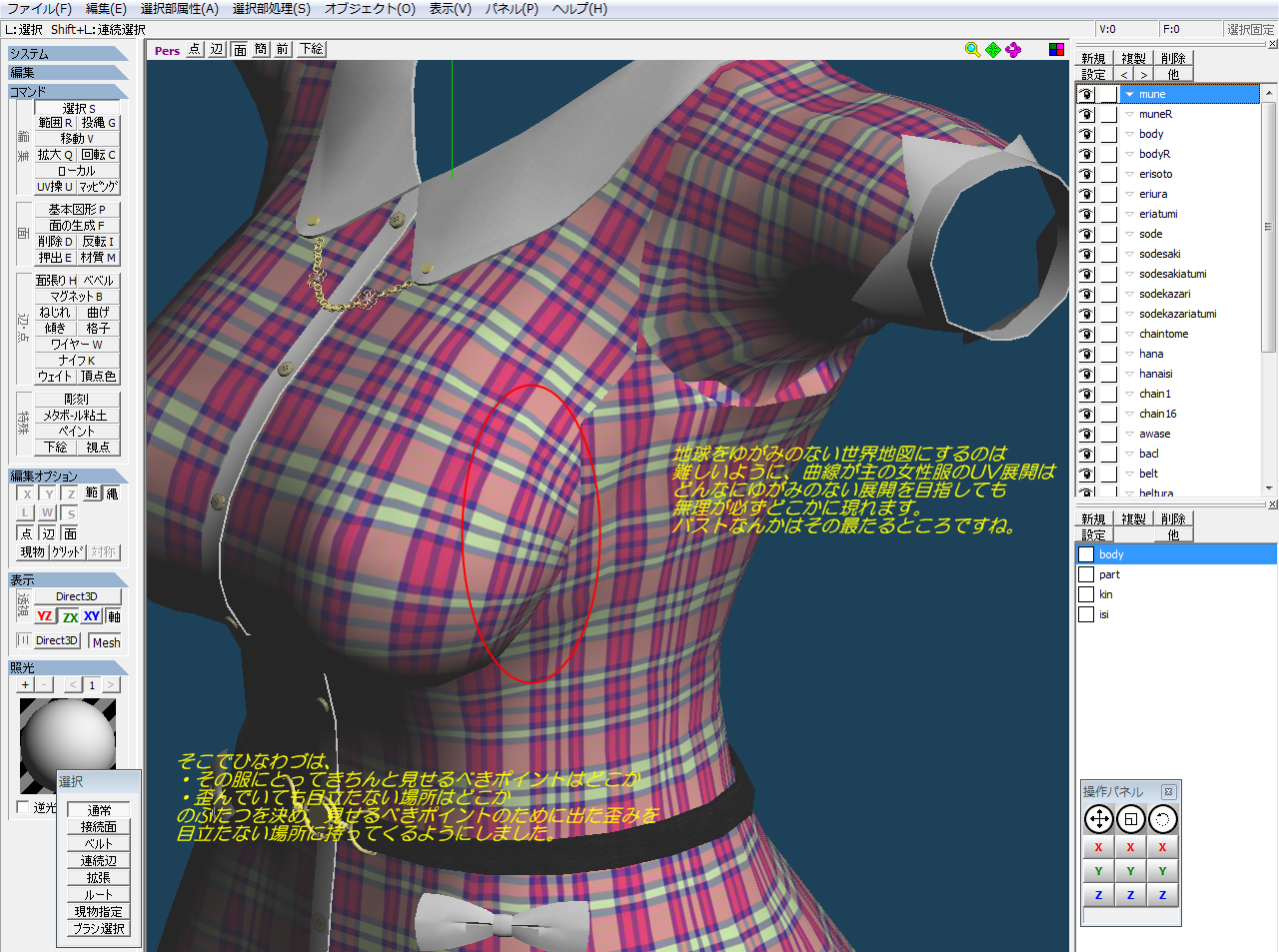Open the ファイル(F) menu
1279x952 pixels.
(39, 9)
